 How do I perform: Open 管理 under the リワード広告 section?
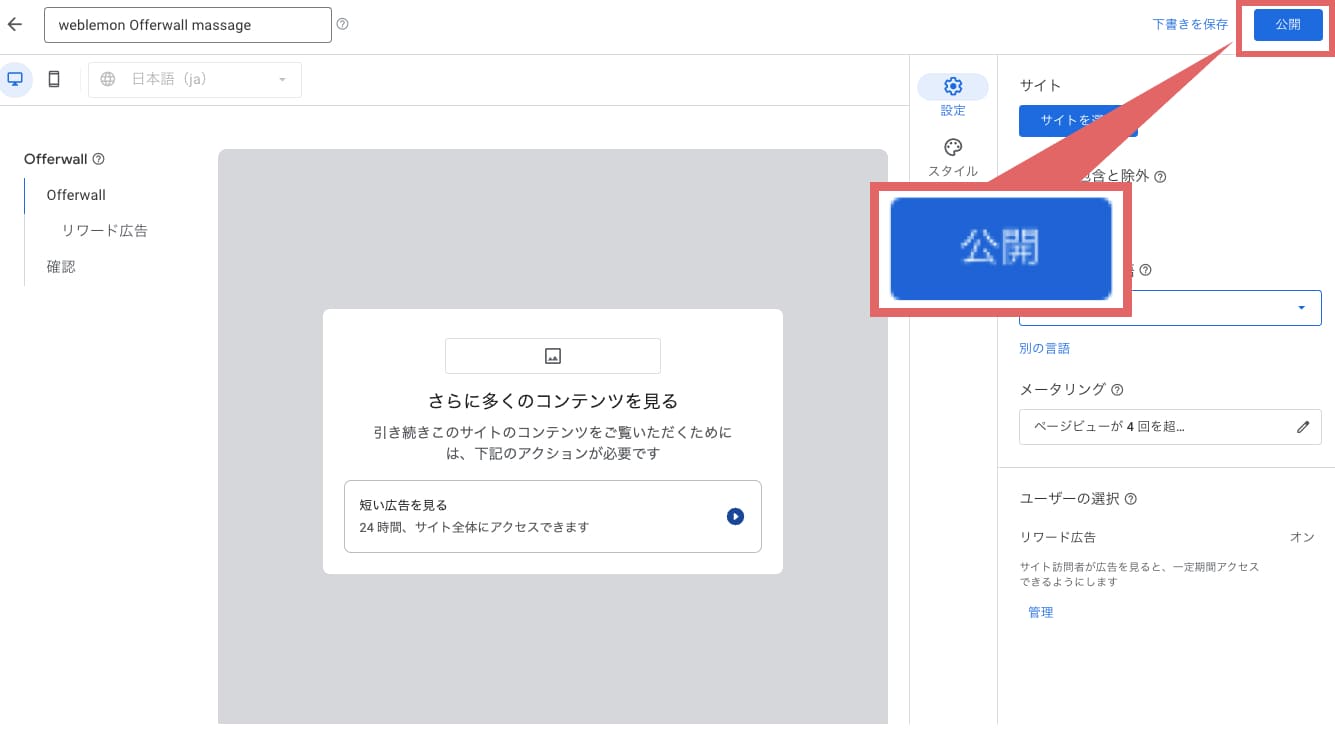click(1040, 612)
